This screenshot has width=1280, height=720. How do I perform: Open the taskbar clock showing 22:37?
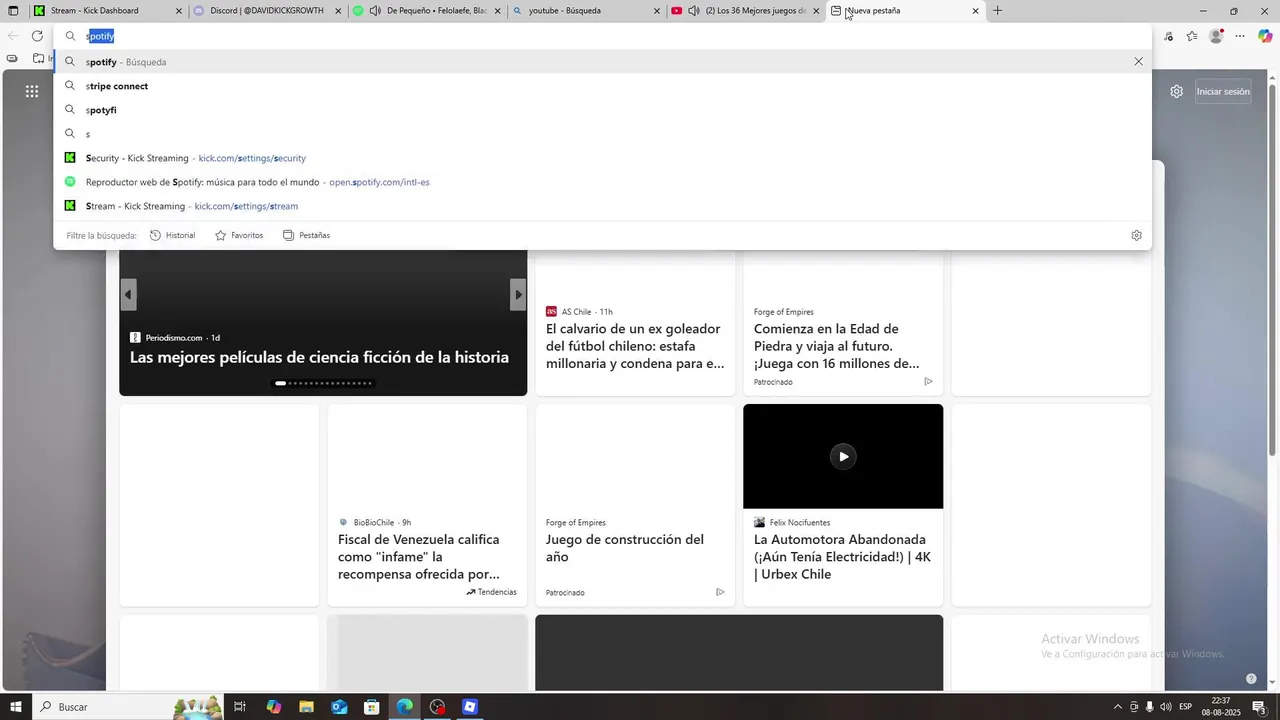[1221, 707]
